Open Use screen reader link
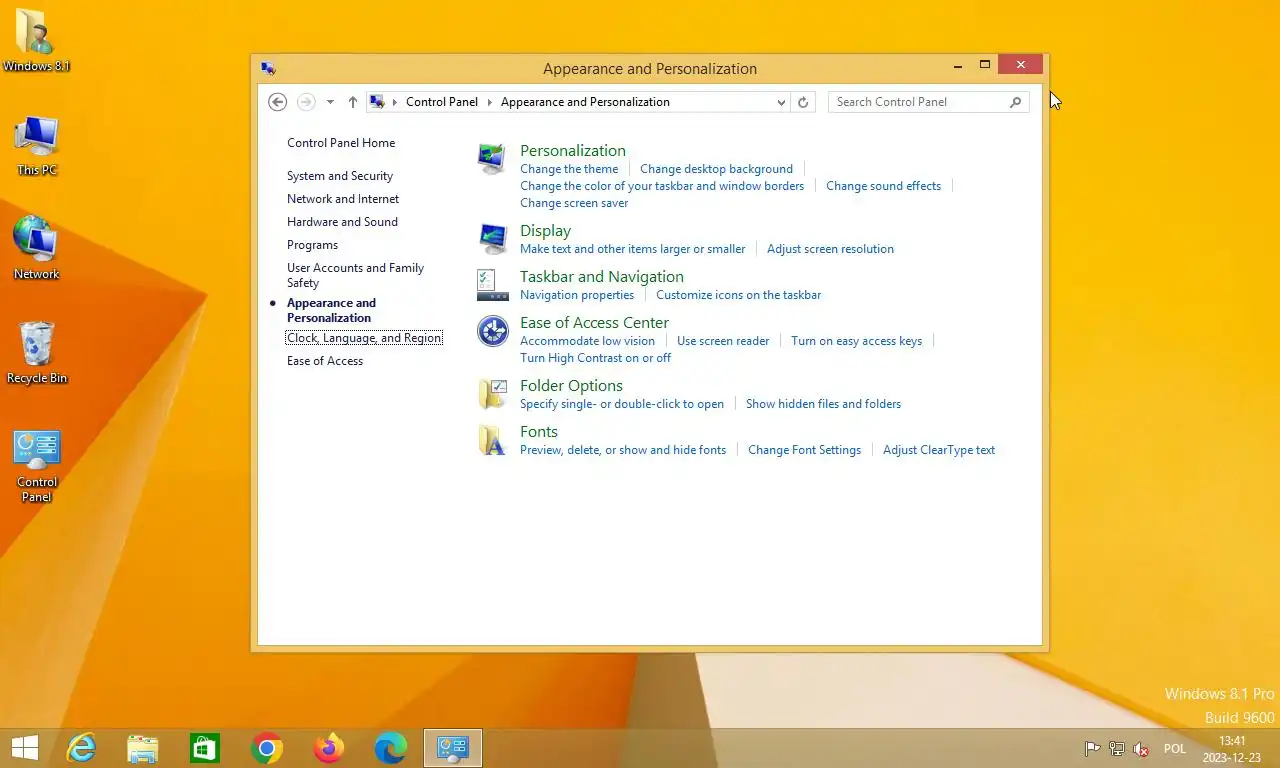Viewport: 1280px width, 768px height. 723,341
